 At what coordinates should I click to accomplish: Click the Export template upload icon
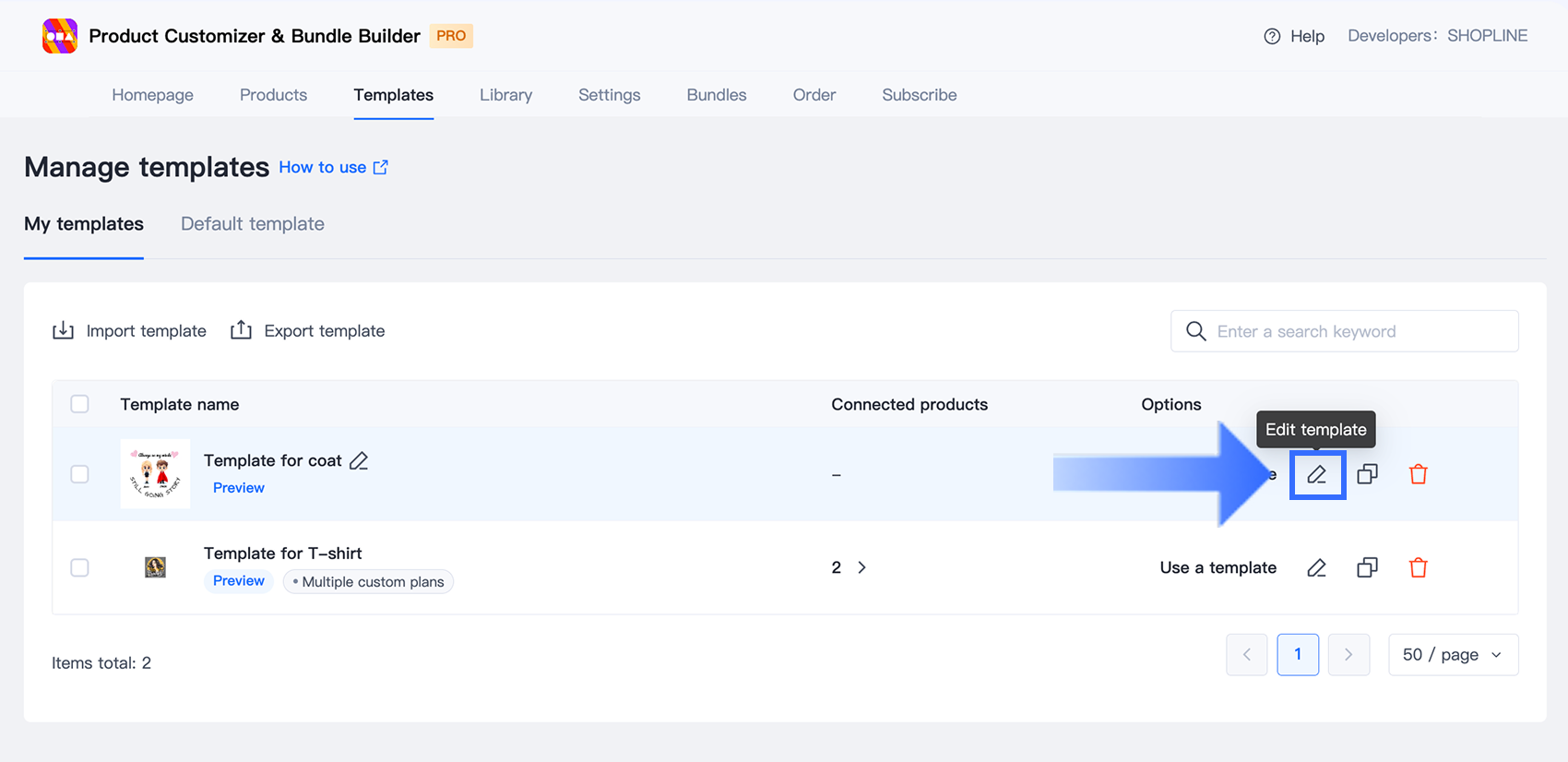(x=241, y=330)
